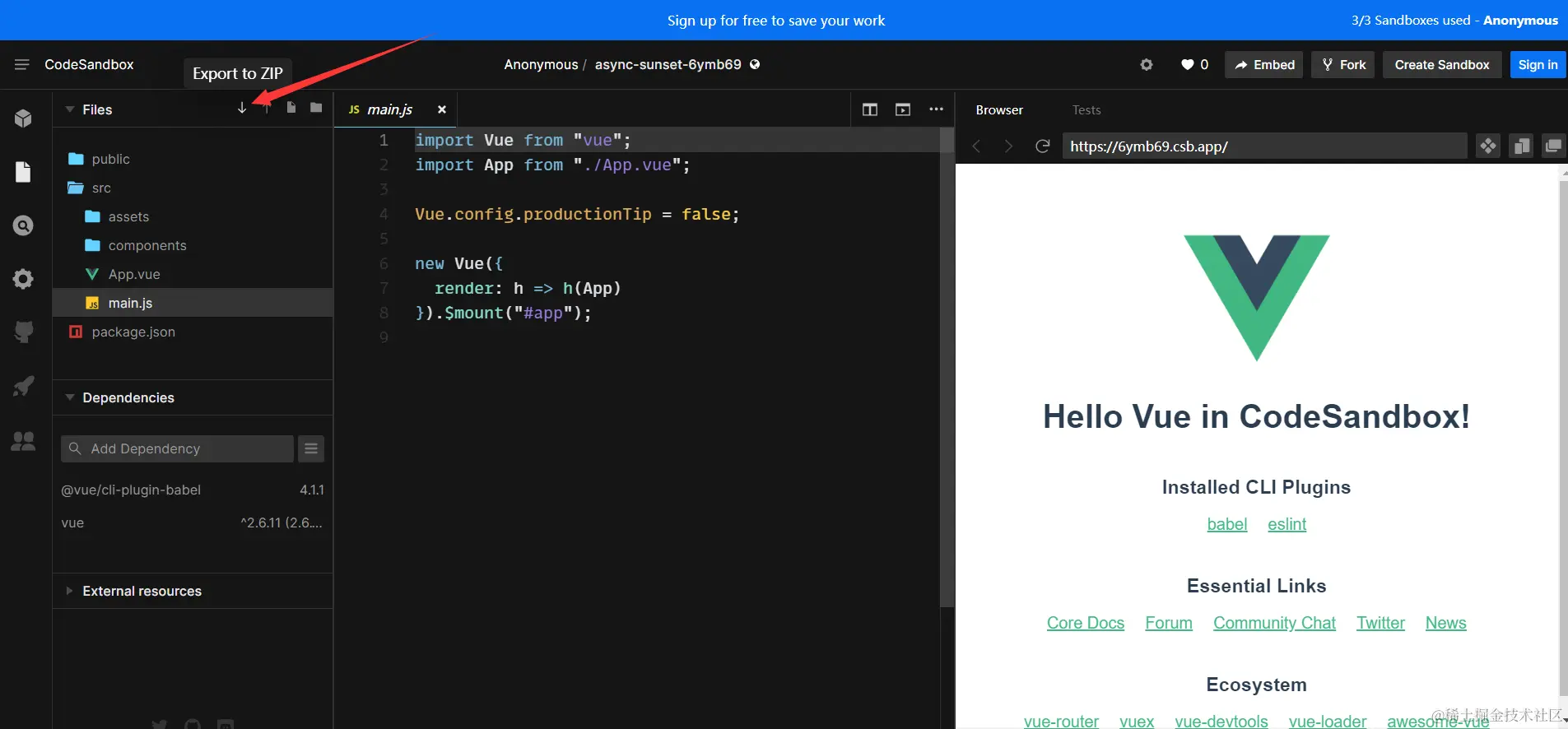Viewport: 1568px width, 729px height.
Task: Click the sandbox name async-sunset-6ymb69
Action: click(x=668, y=64)
